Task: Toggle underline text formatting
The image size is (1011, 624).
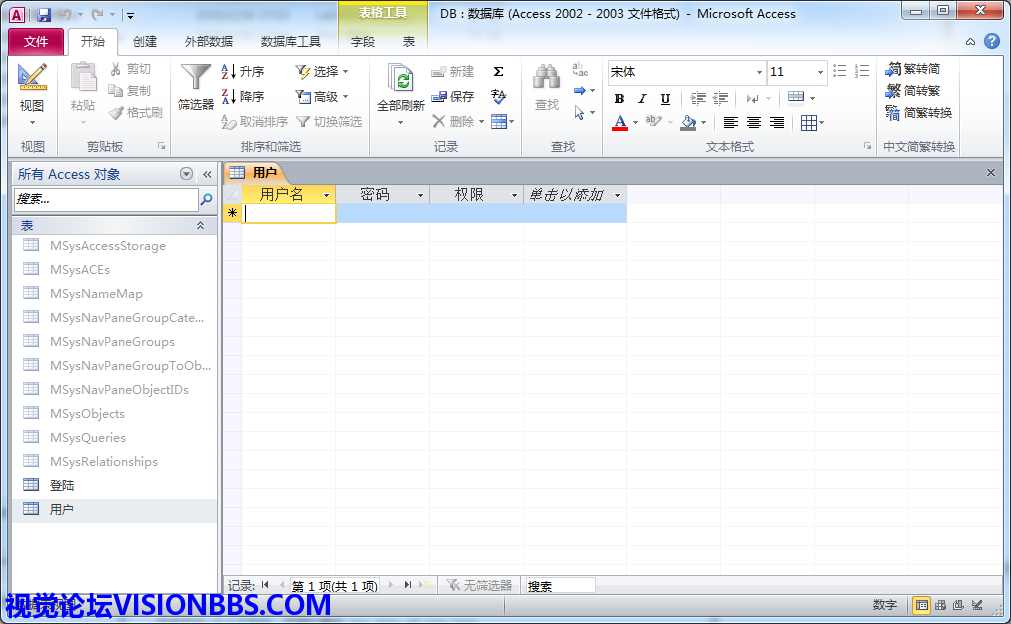Action: coord(665,98)
